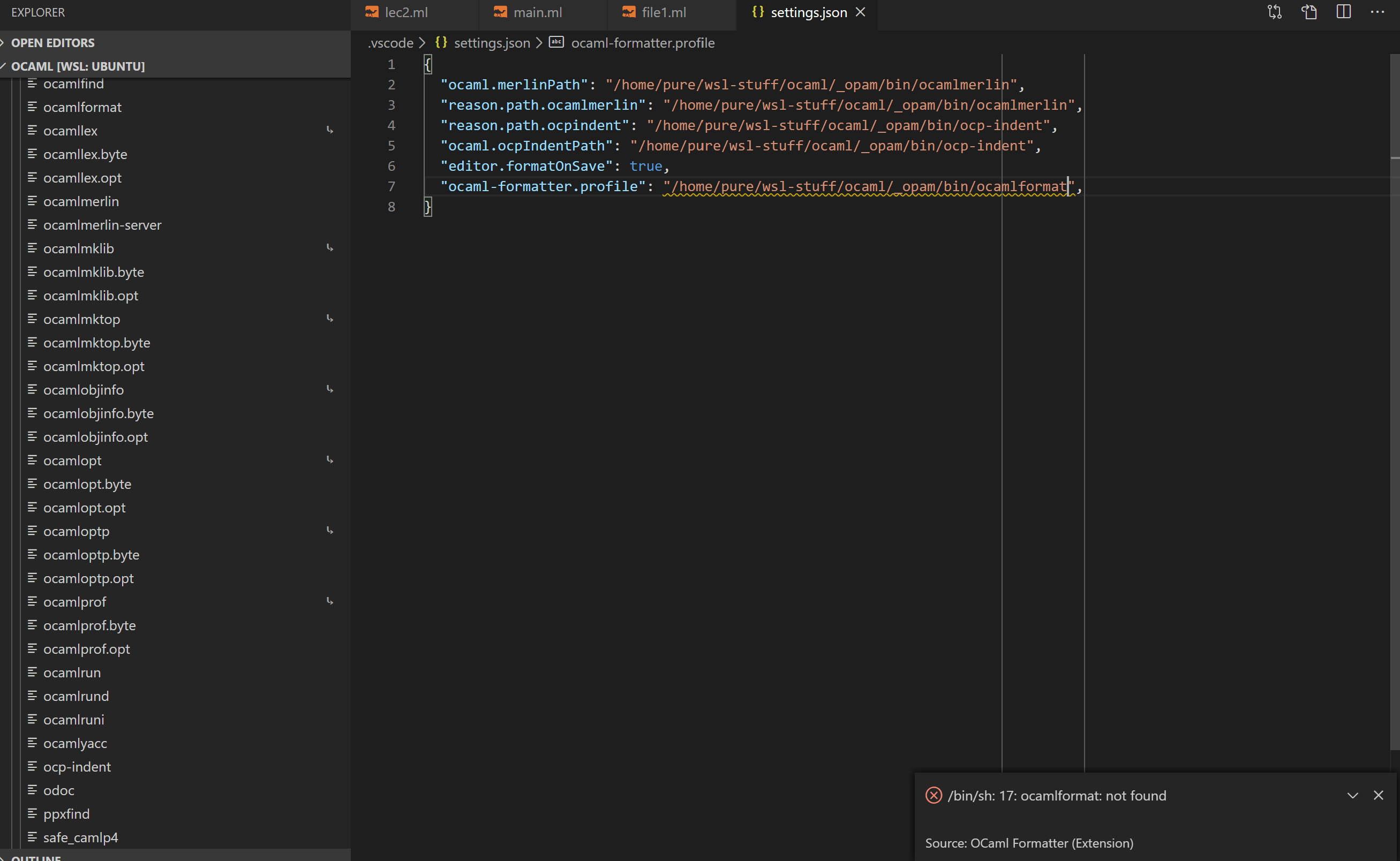Click the braces icon on settings.json tab
The image size is (1400, 861).
pos(757,11)
